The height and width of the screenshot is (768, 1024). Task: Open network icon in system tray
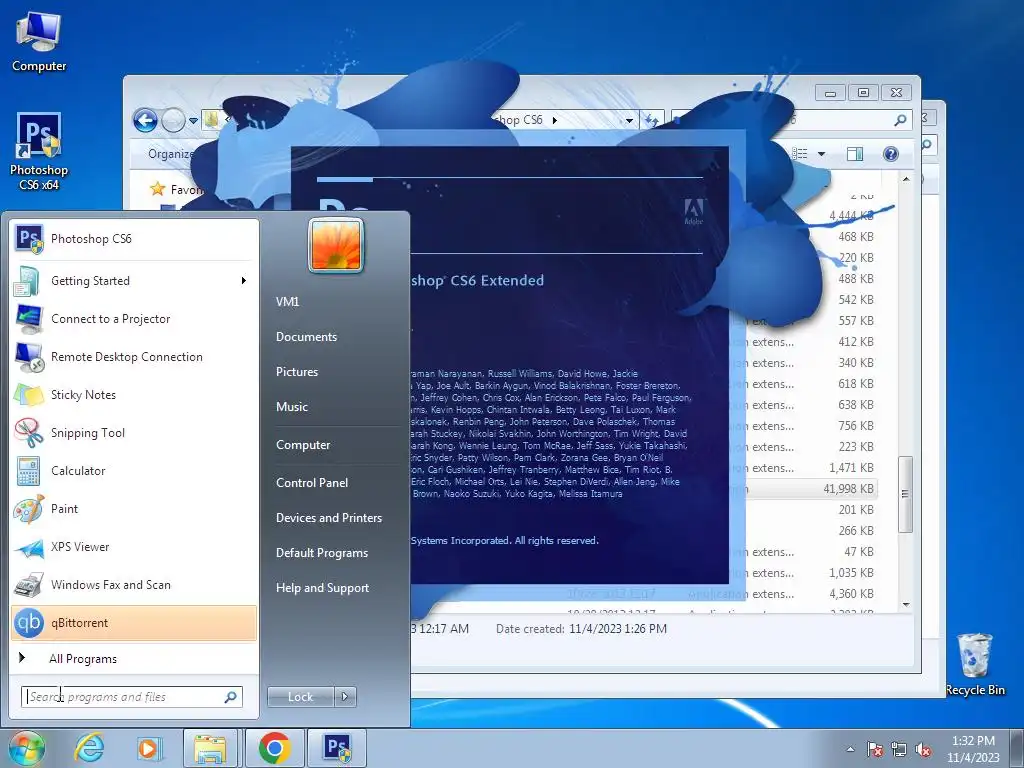coord(899,749)
